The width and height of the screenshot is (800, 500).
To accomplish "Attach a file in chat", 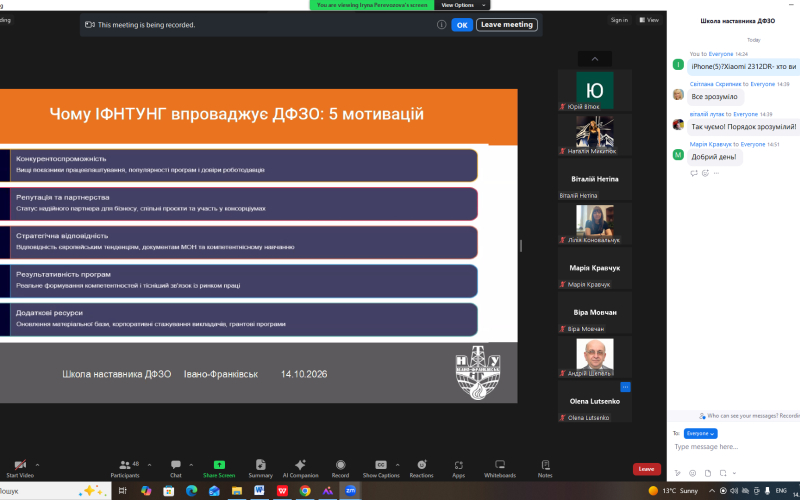I will 708,473.
